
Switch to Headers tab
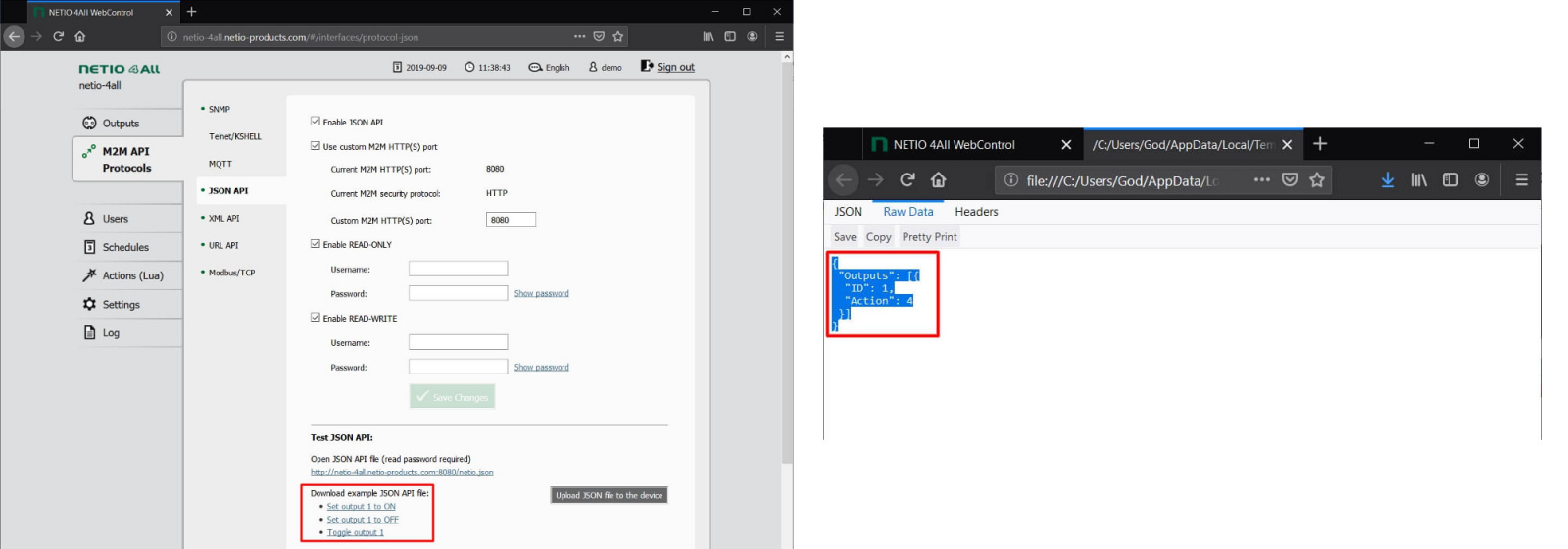pos(977,211)
